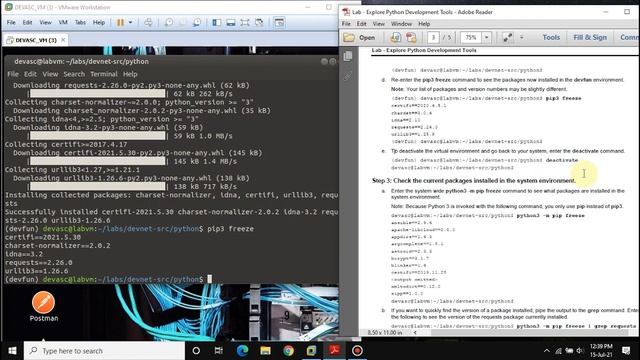Click the 75% zoom level field
640x360 pixels.
coord(471,38)
